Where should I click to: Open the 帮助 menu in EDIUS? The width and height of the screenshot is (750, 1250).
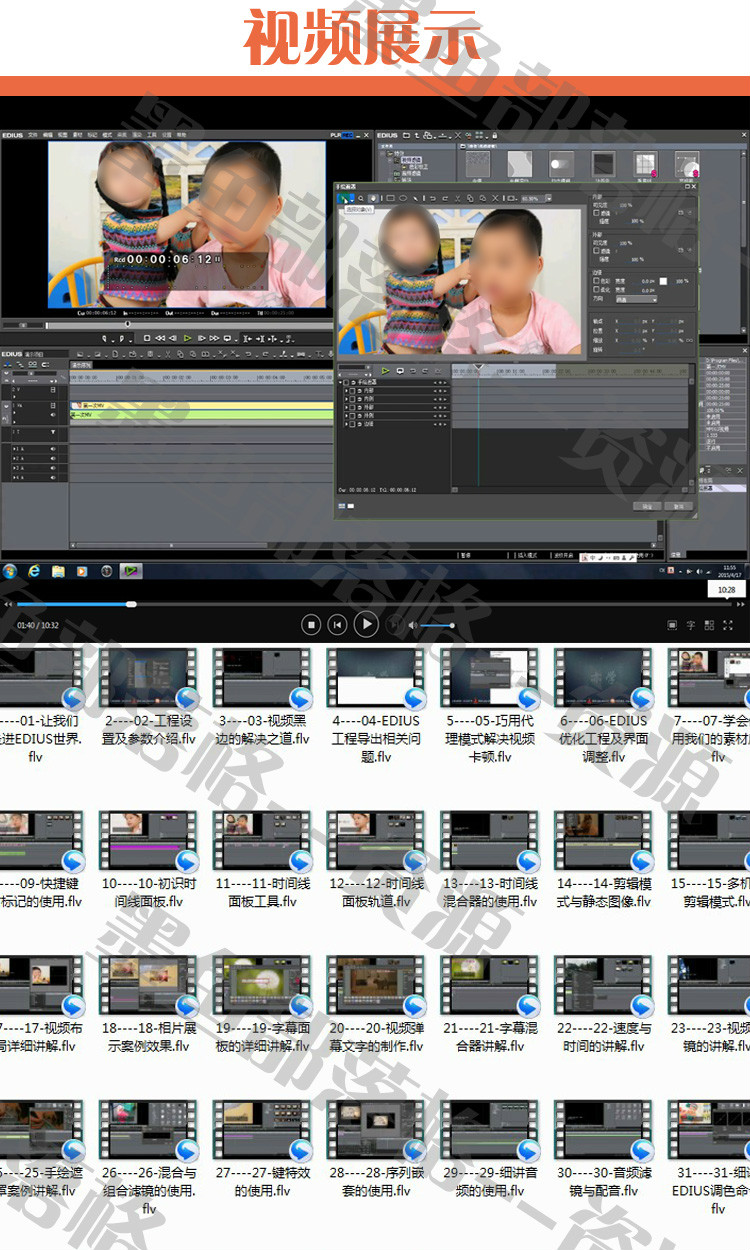coord(182,135)
